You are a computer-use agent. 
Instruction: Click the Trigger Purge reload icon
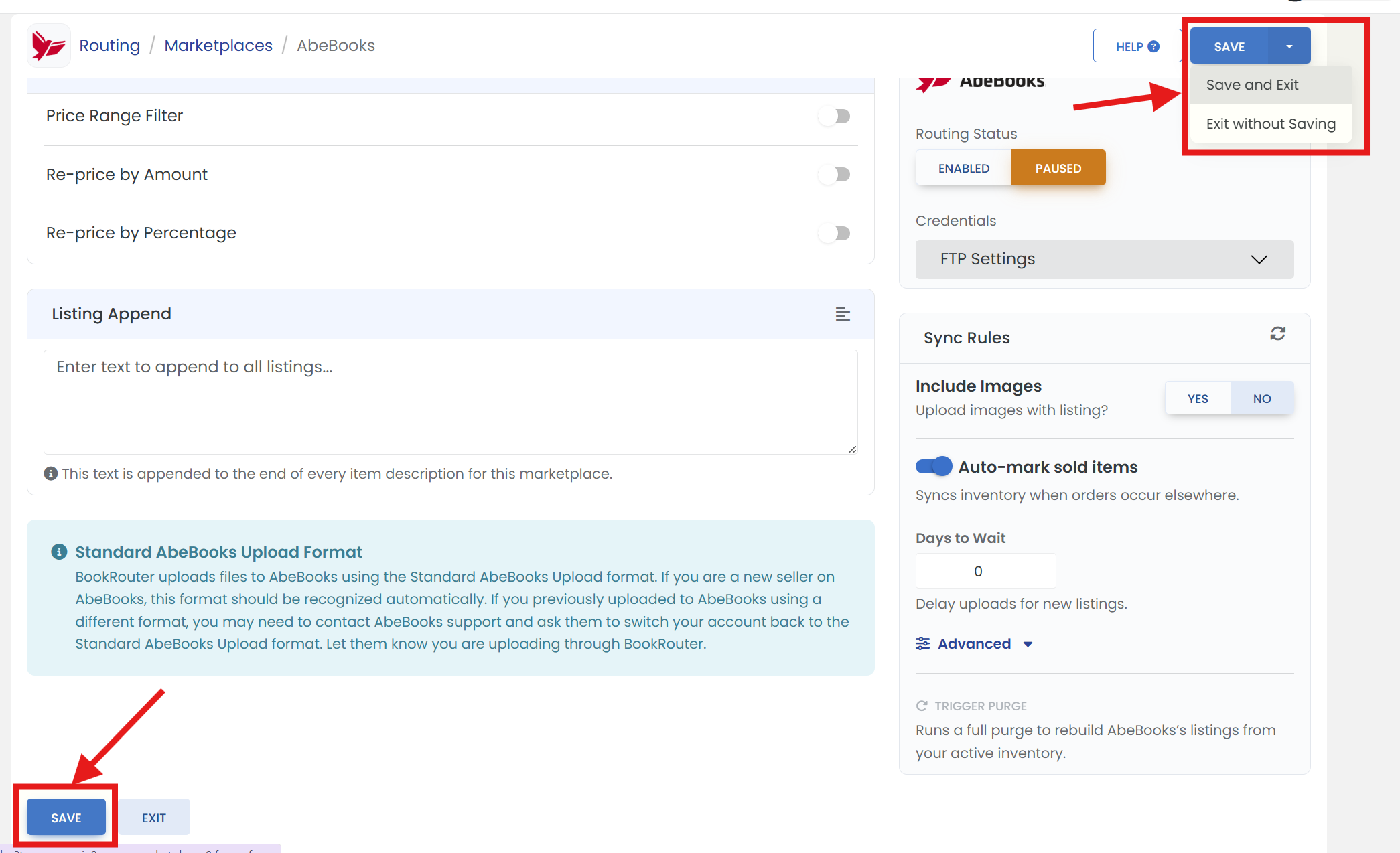pos(922,706)
